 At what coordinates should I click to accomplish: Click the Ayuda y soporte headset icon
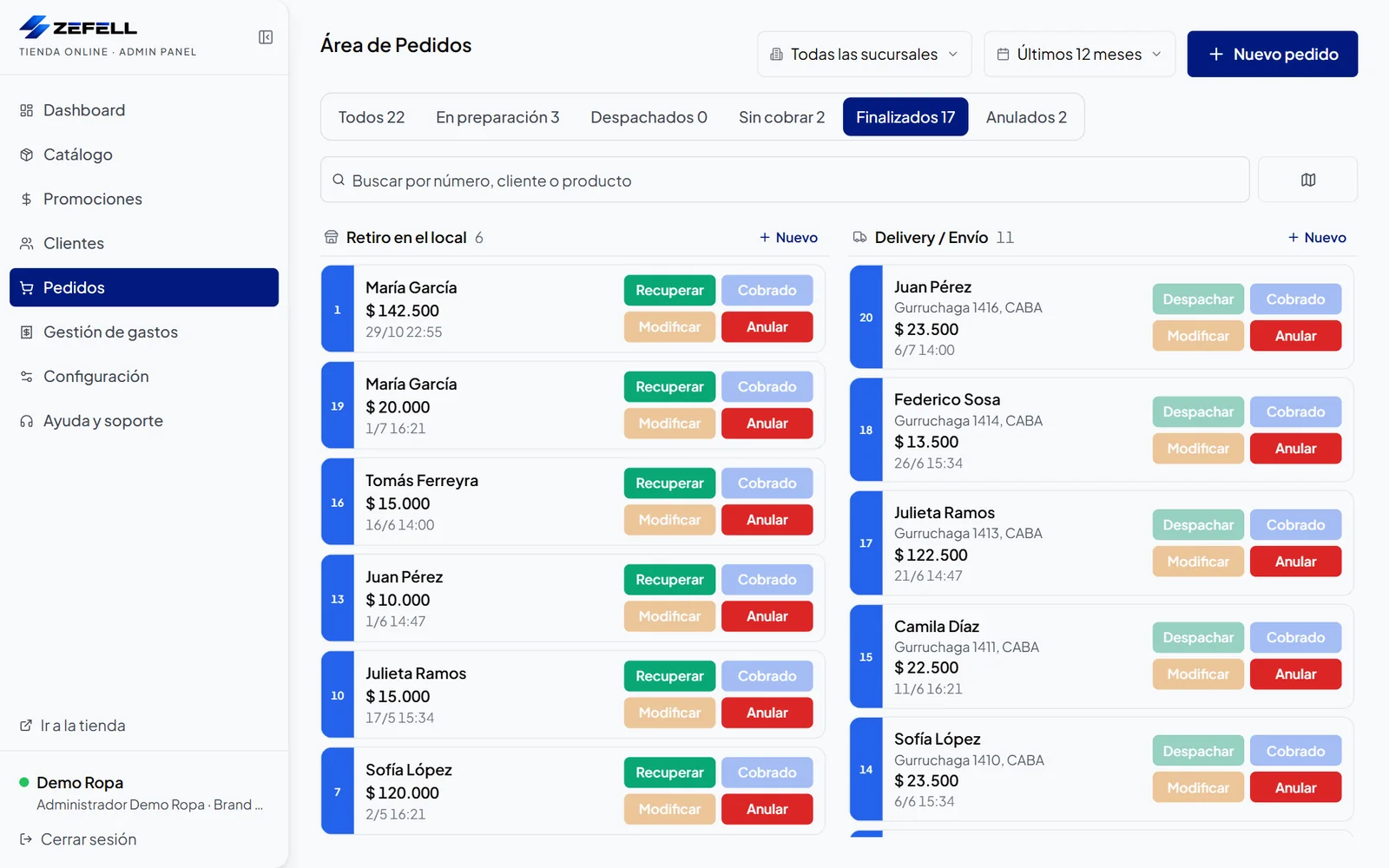click(27, 421)
